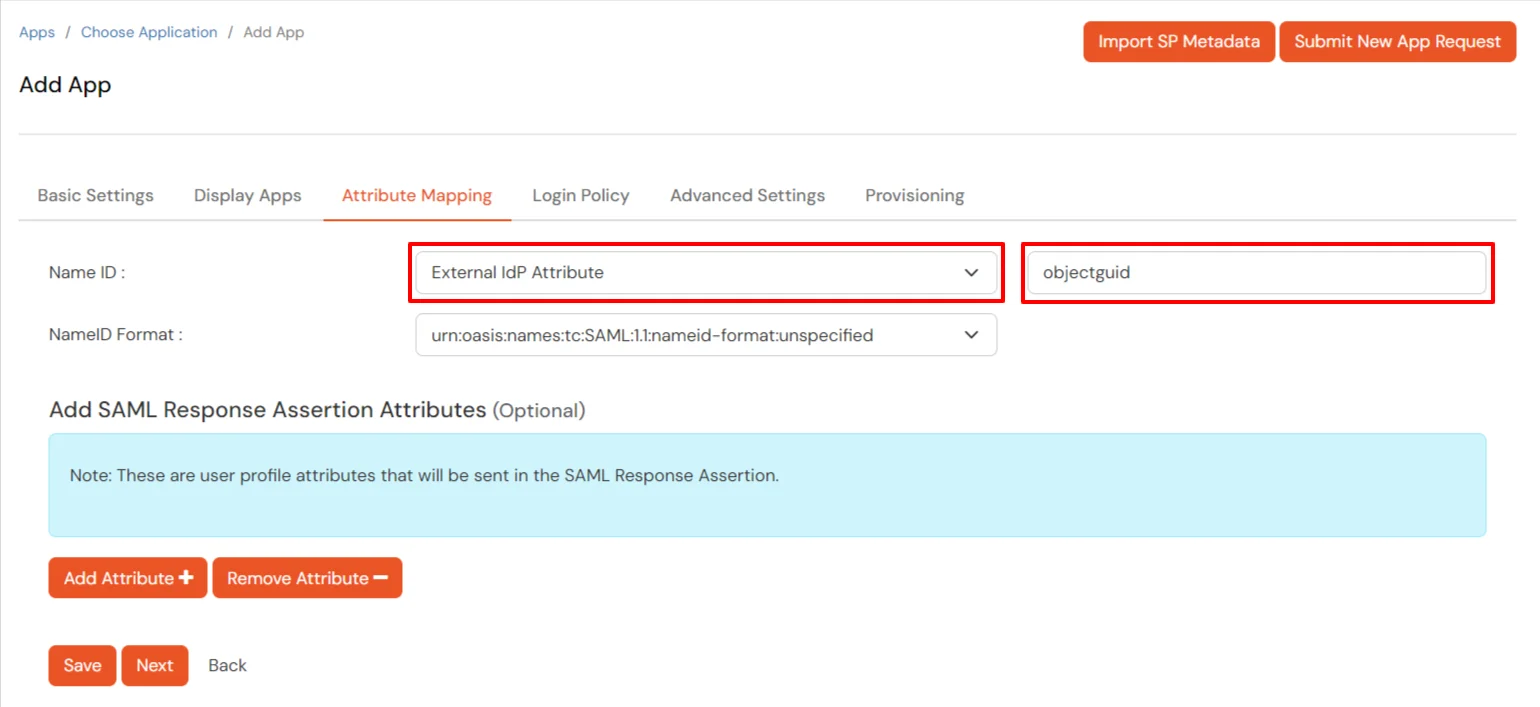Screen dimensions: 1540x707
Task: Click the Next button
Action: tap(155, 666)
